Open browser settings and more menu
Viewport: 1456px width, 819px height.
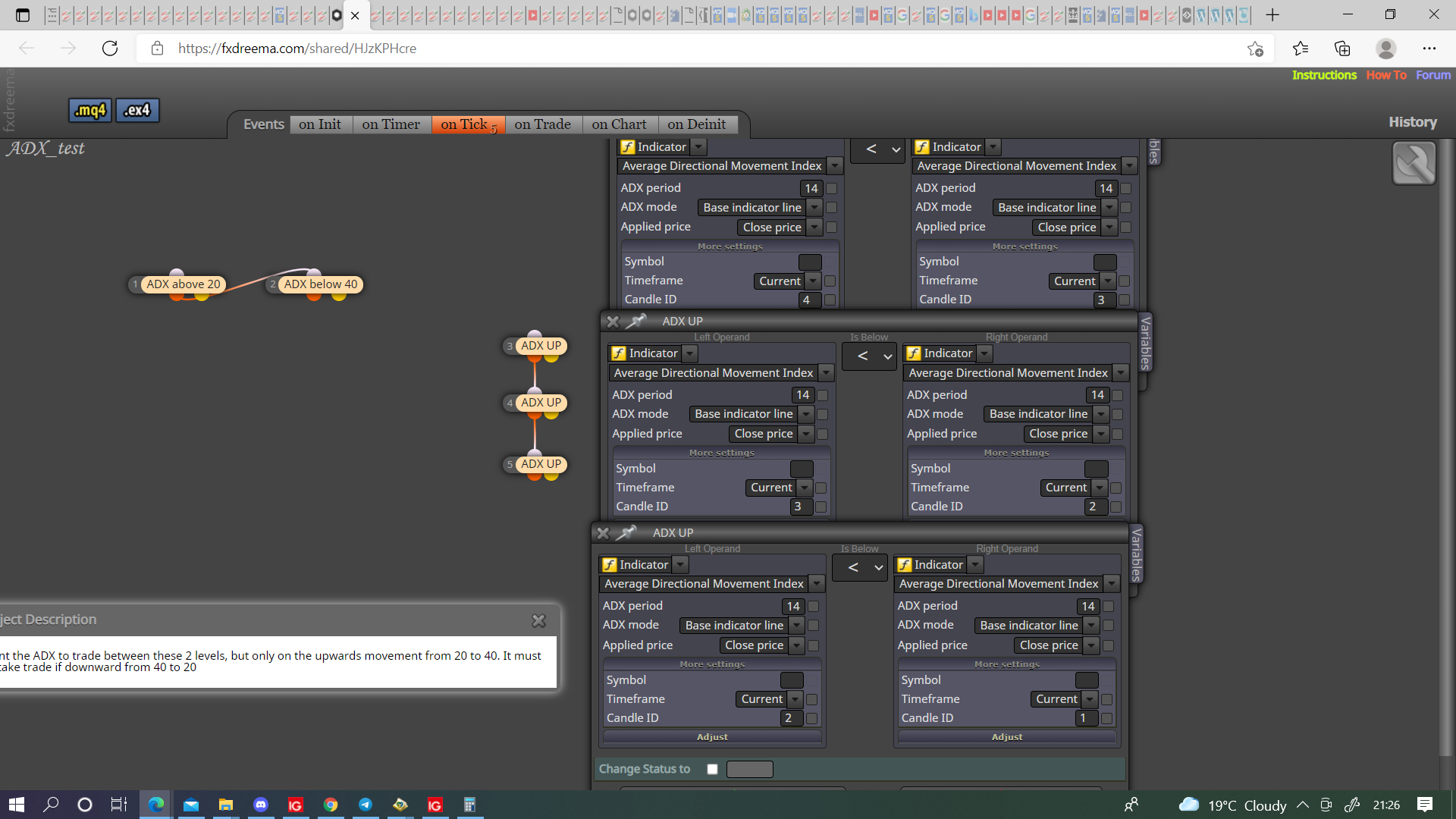click(x=1429, y=49)
